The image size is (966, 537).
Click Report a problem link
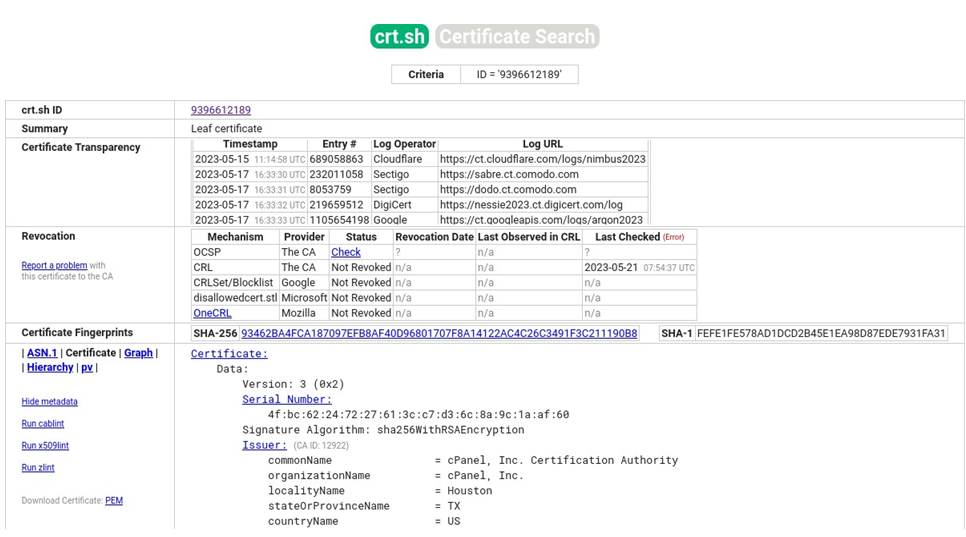54,265
